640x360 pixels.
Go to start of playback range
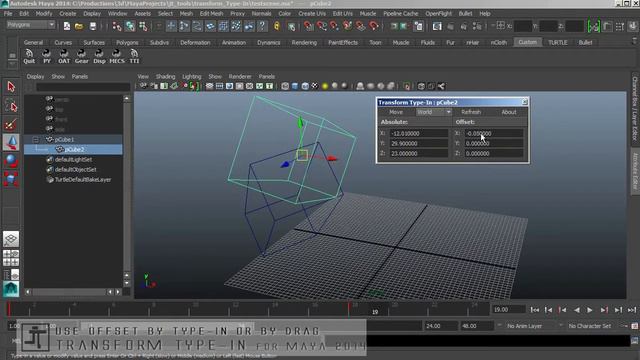(535, 310)
